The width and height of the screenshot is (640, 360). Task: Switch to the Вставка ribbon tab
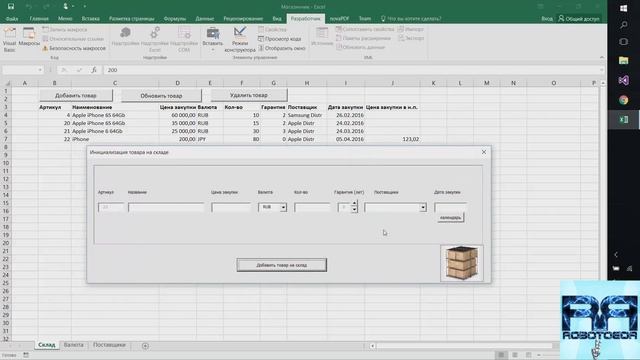click(91, 19)
